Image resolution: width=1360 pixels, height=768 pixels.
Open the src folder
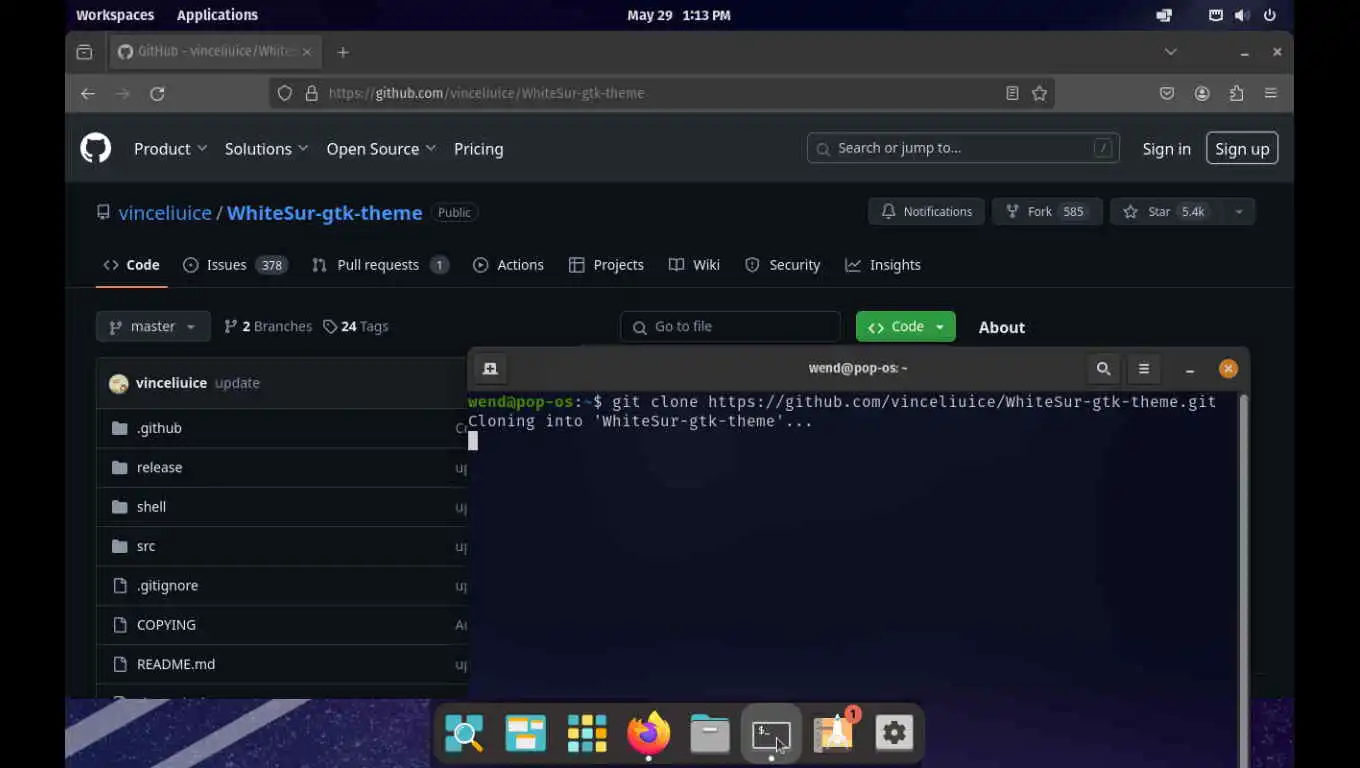click(146, 546)
